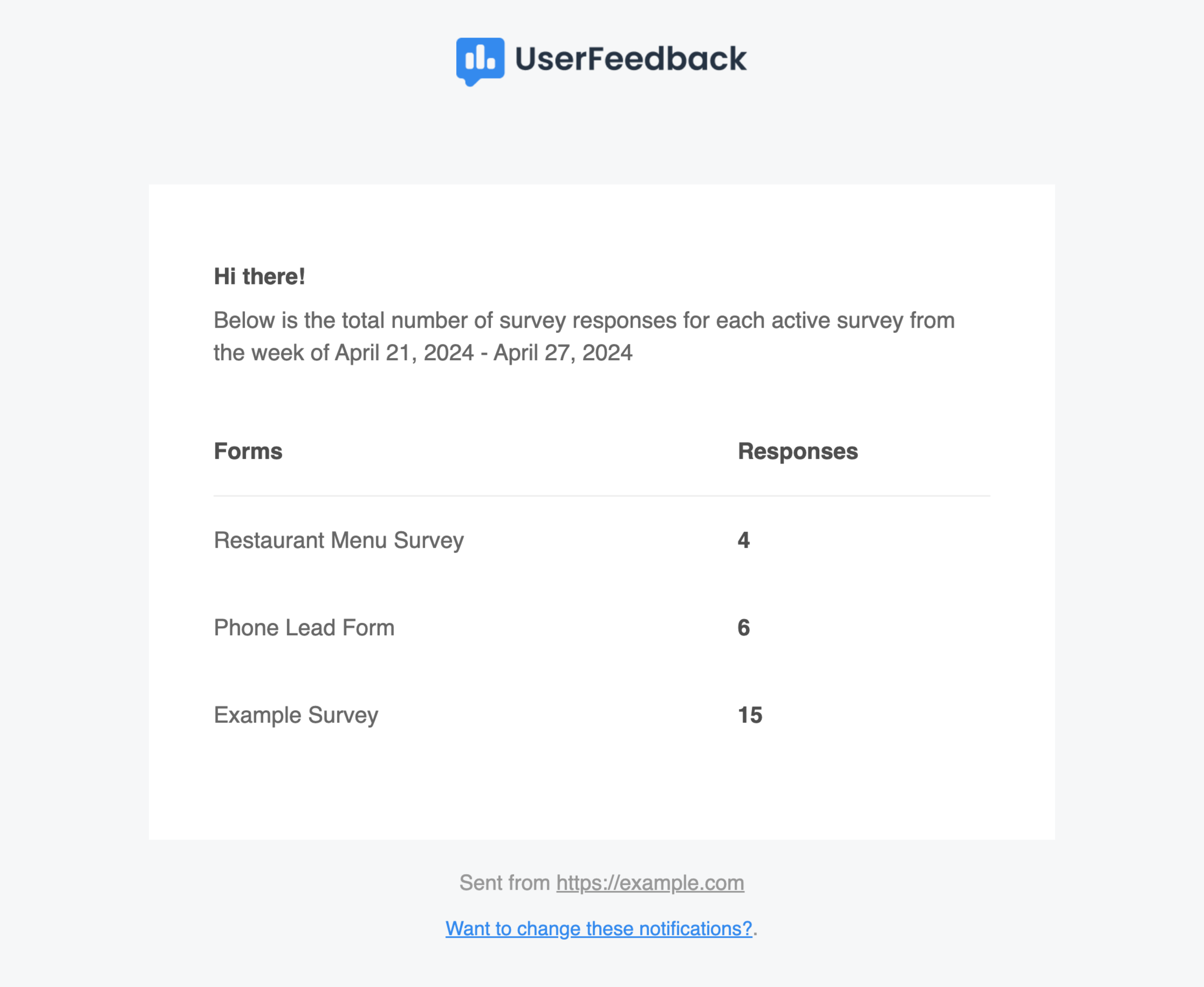Image resolution: width=1204 pixels, height=987 pixels.
Task: Click the UserFeedback brand name text
Action: [x=631, y=59]
